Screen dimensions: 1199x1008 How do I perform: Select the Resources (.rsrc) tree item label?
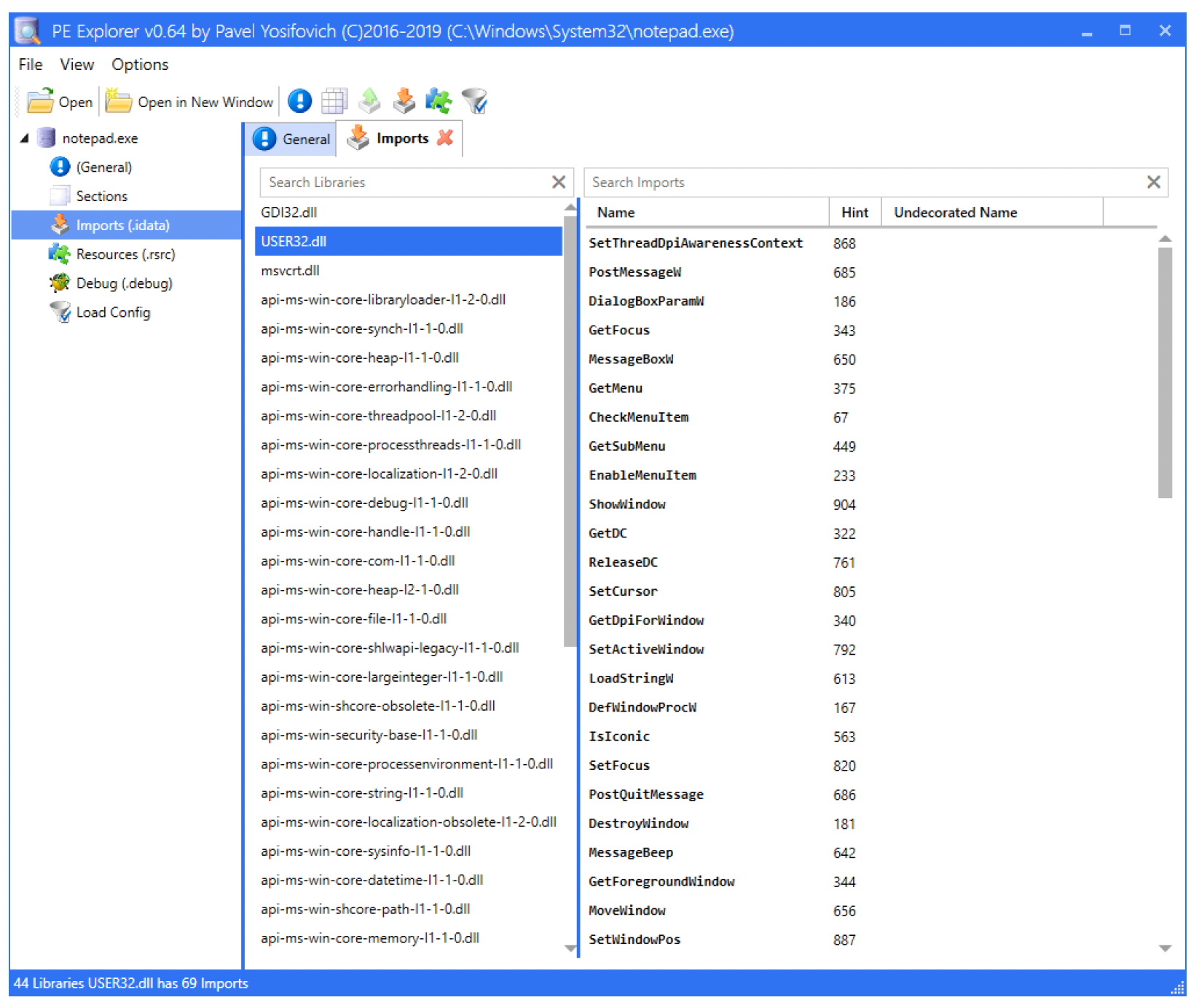coord(126,254)
